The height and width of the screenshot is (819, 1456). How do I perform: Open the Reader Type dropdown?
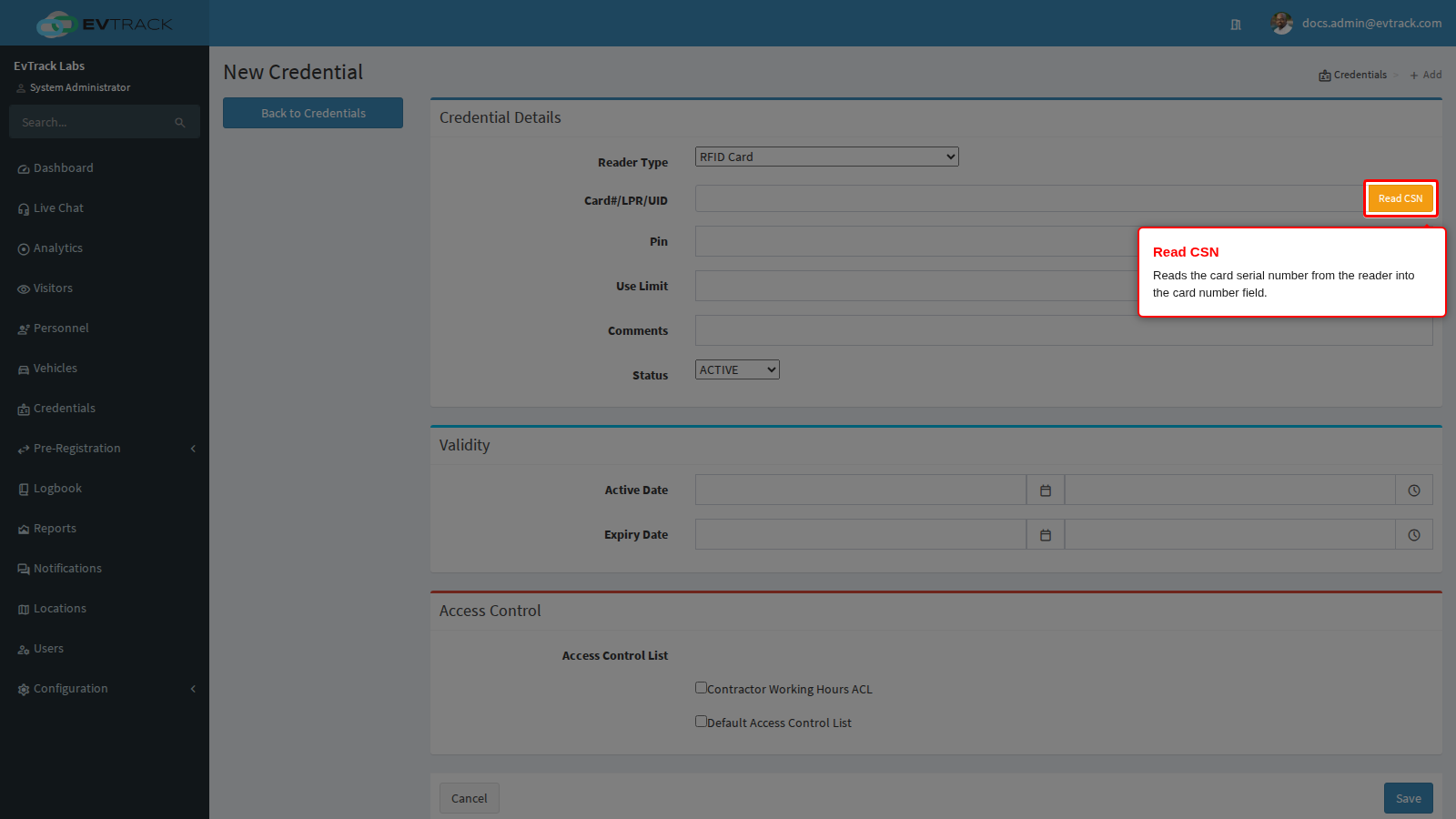pyautogui.click(x=827, y=157)
